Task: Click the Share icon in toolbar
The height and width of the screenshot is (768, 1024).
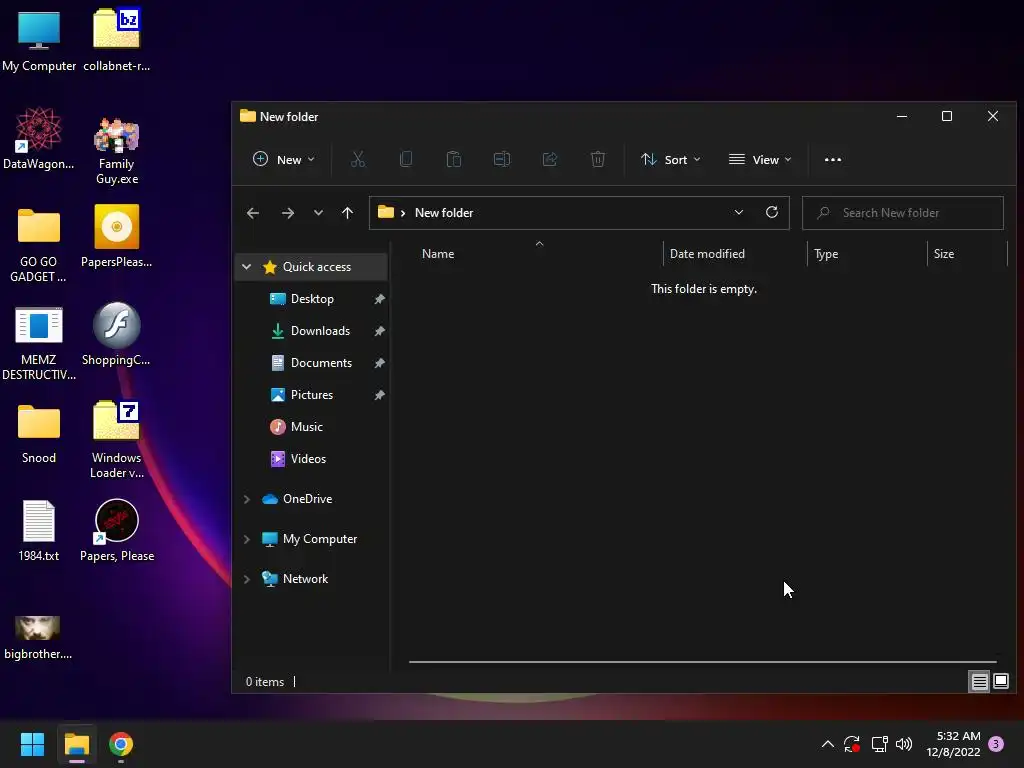Action: [x=550, y=159]
